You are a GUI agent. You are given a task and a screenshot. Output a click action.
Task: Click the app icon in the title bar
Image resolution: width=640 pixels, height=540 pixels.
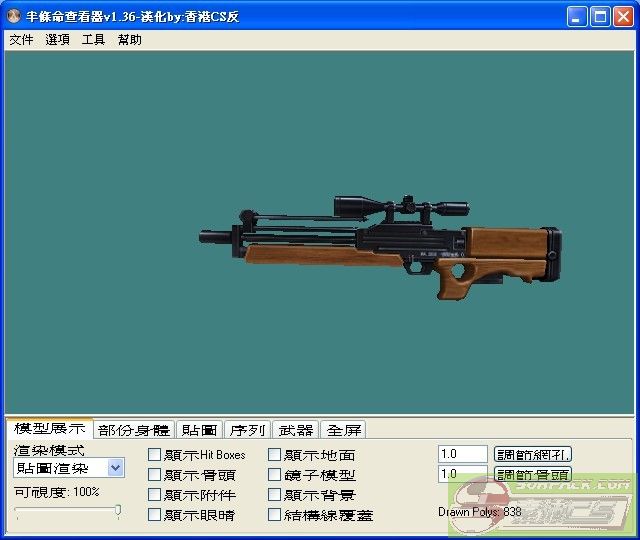coord(14,17)
